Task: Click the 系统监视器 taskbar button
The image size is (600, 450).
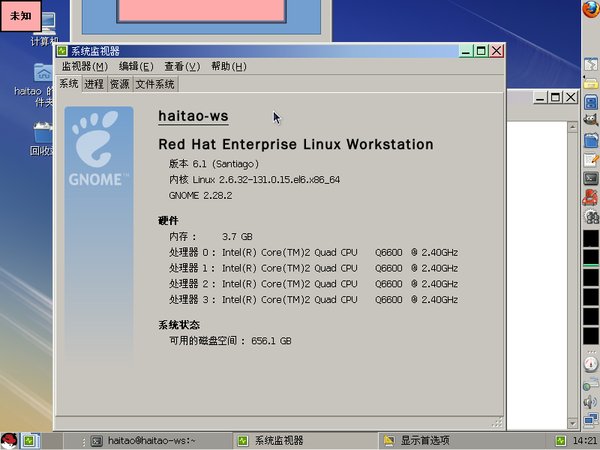Action: [x=305, y=441]
